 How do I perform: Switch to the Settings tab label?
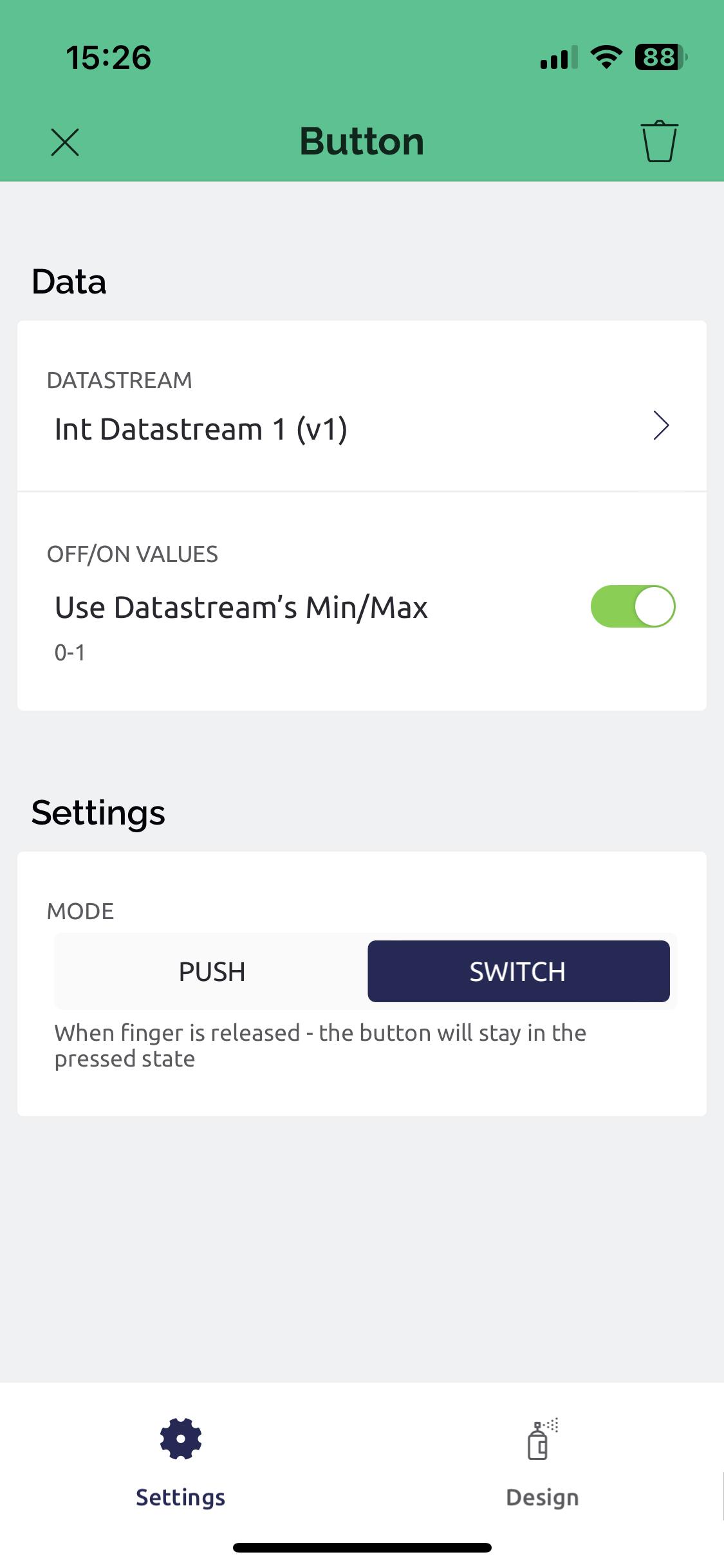pyautogui.click(x=181, y=1497)
